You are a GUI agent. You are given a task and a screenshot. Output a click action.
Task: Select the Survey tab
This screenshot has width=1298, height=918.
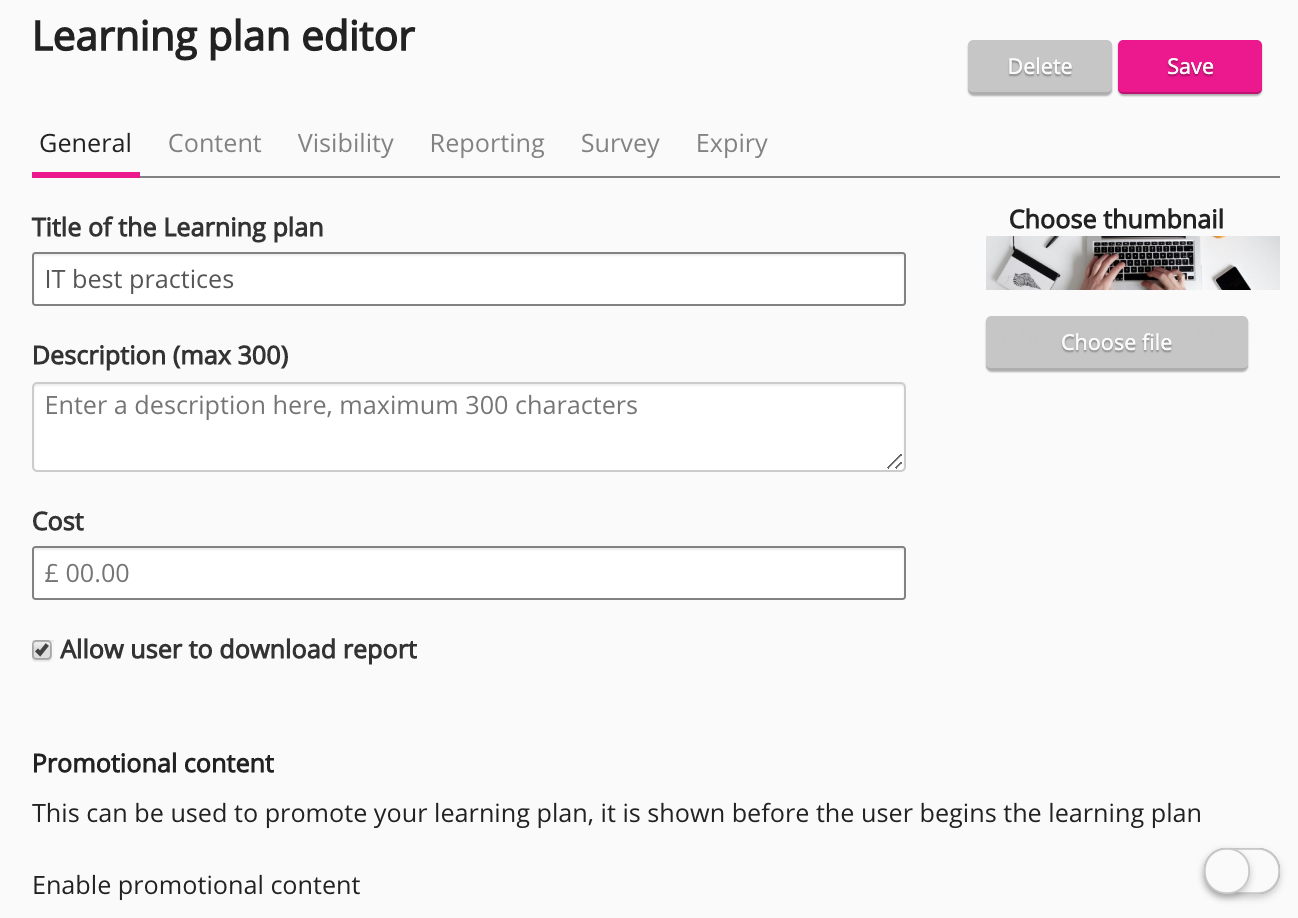pos(620,144)
